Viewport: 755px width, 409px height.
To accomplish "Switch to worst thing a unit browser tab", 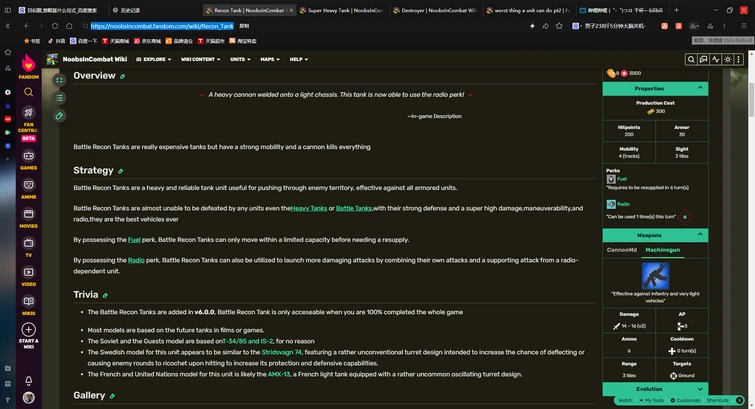I will 527,10.
